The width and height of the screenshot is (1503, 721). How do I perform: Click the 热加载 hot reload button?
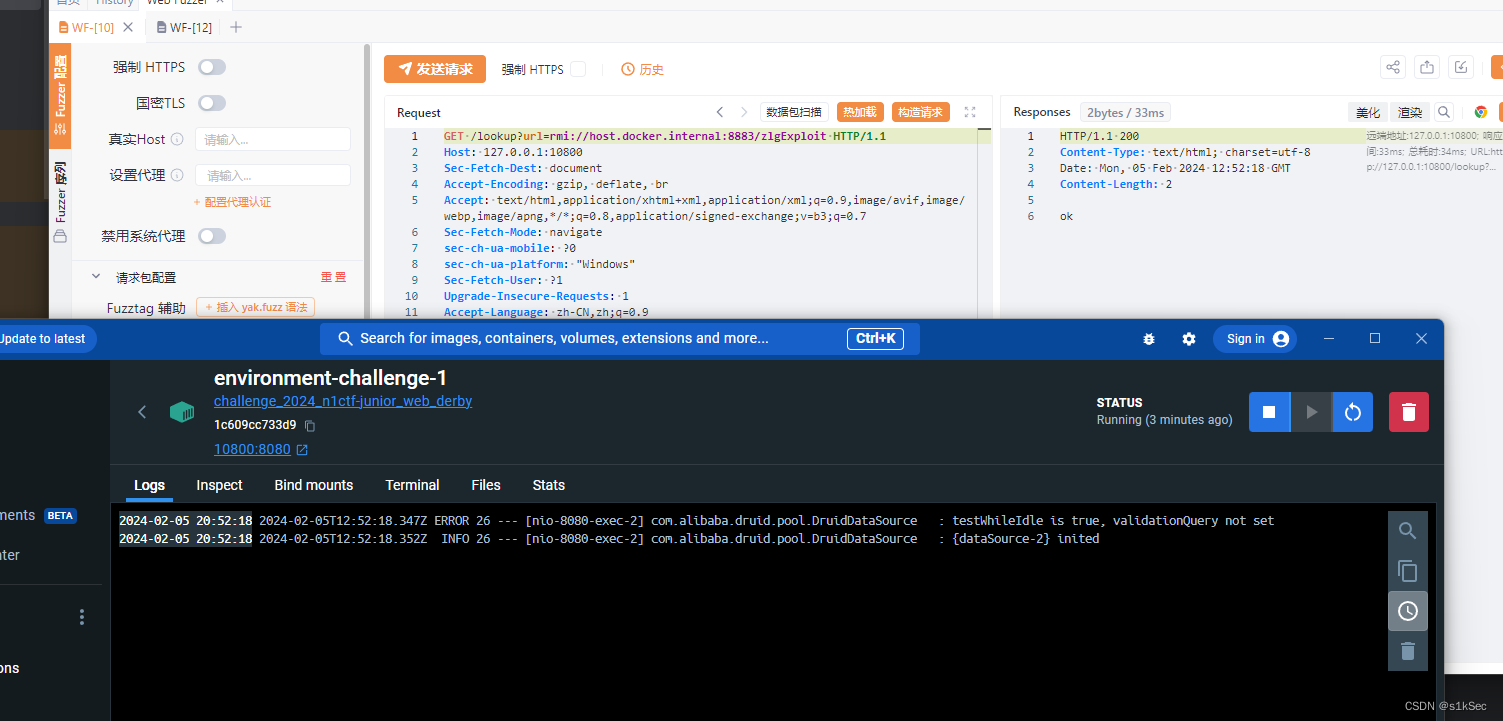point(859,112)
